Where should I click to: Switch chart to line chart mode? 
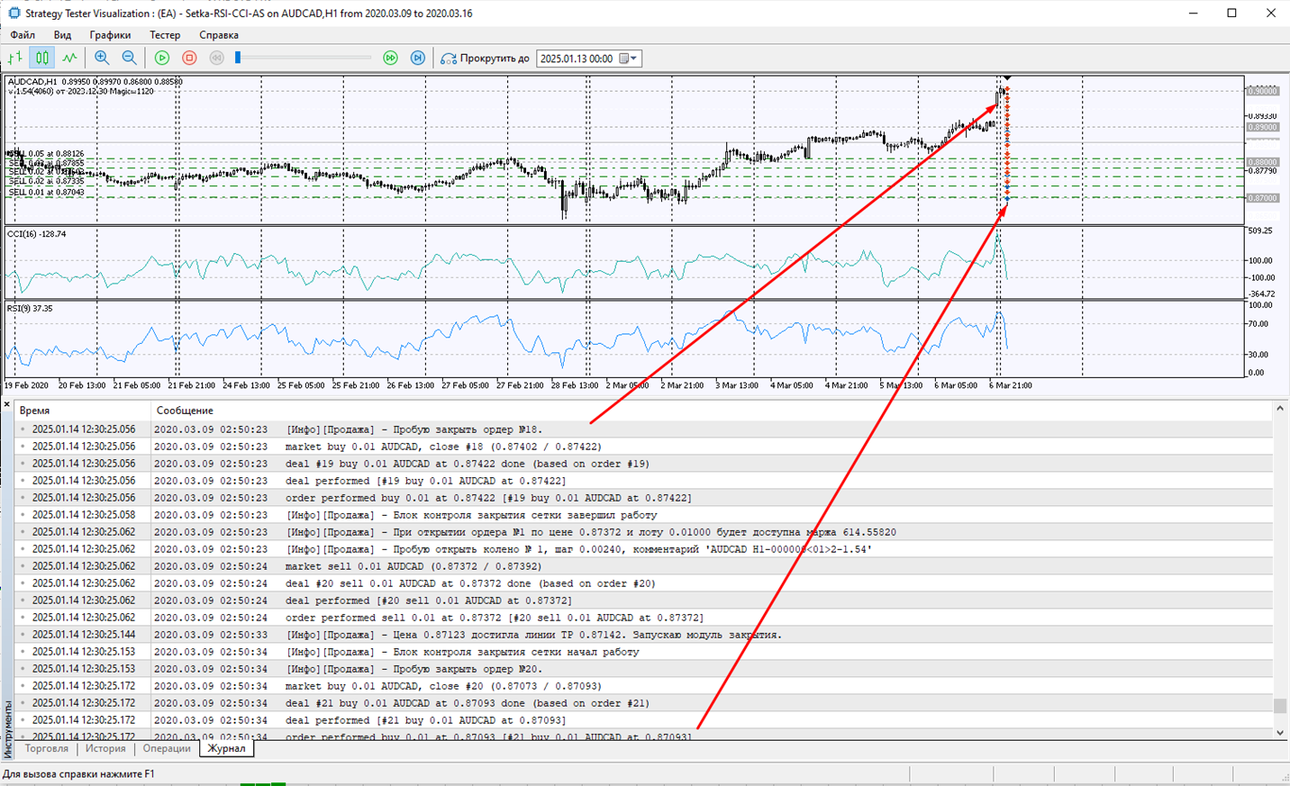[69, 58]
